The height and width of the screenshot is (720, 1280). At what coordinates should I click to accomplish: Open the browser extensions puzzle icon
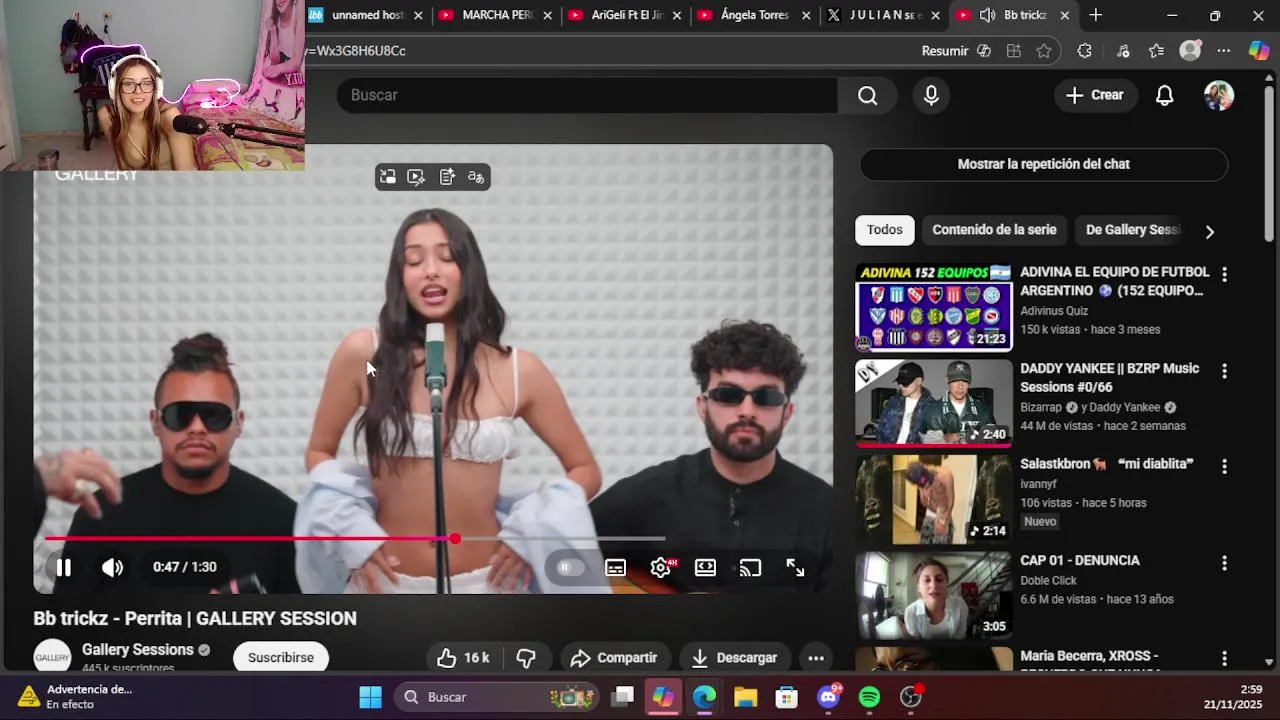[1085, 51]
